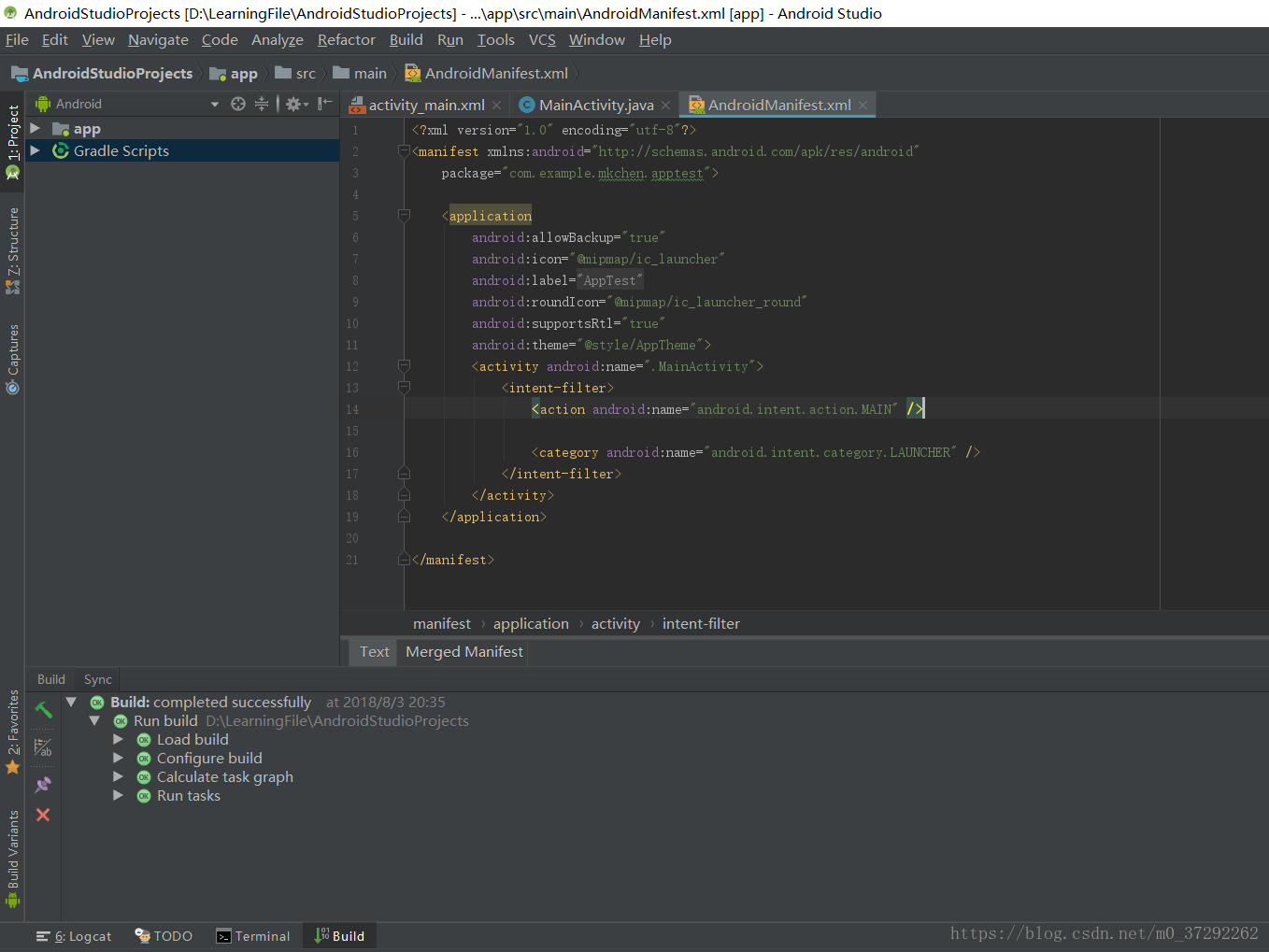Open the Refactor menu
The height and width of the screenshot is (952, 1269).
click(x=346, y=40)
